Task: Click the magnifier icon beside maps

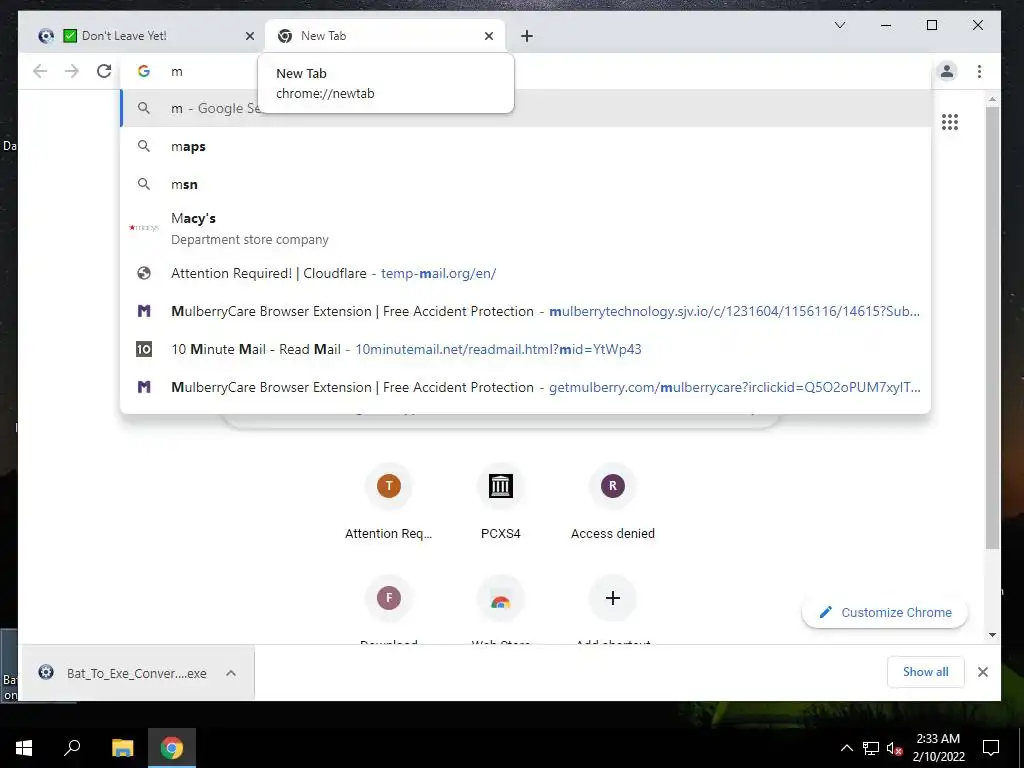Action: (144, 146)
